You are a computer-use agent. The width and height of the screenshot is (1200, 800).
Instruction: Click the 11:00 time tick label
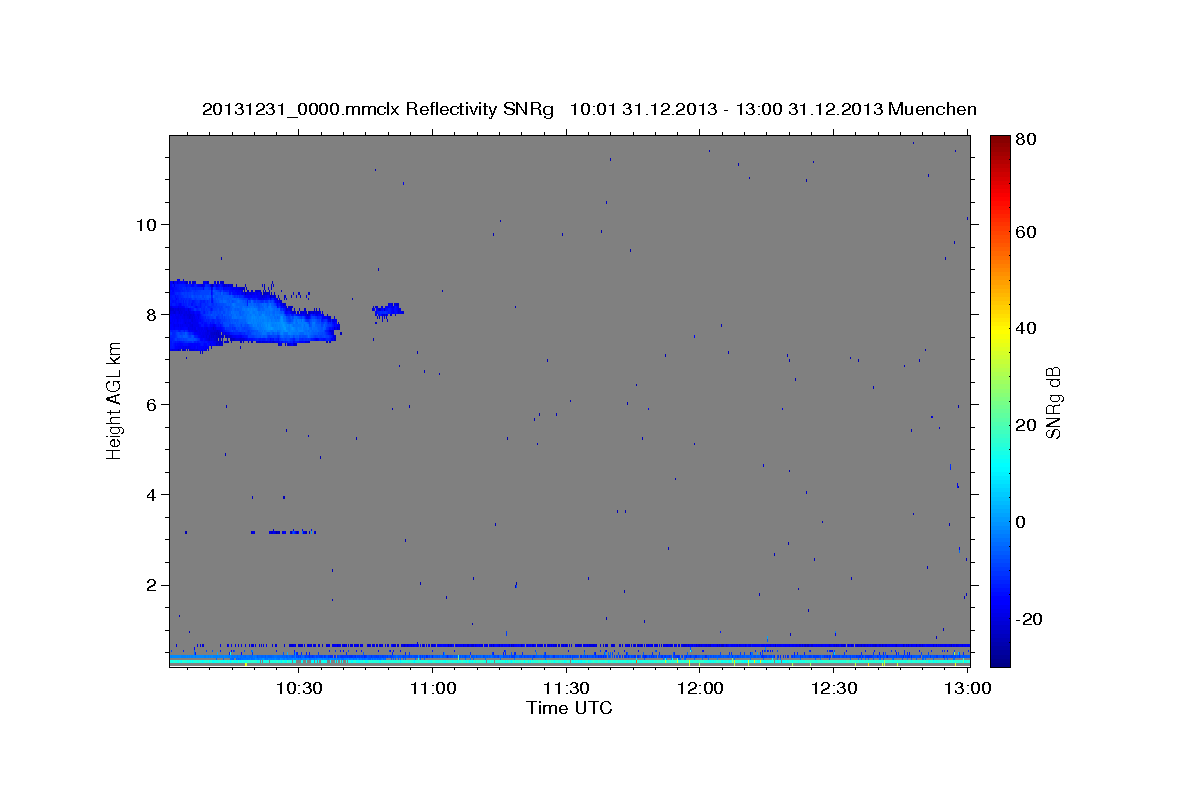(432, 688)
